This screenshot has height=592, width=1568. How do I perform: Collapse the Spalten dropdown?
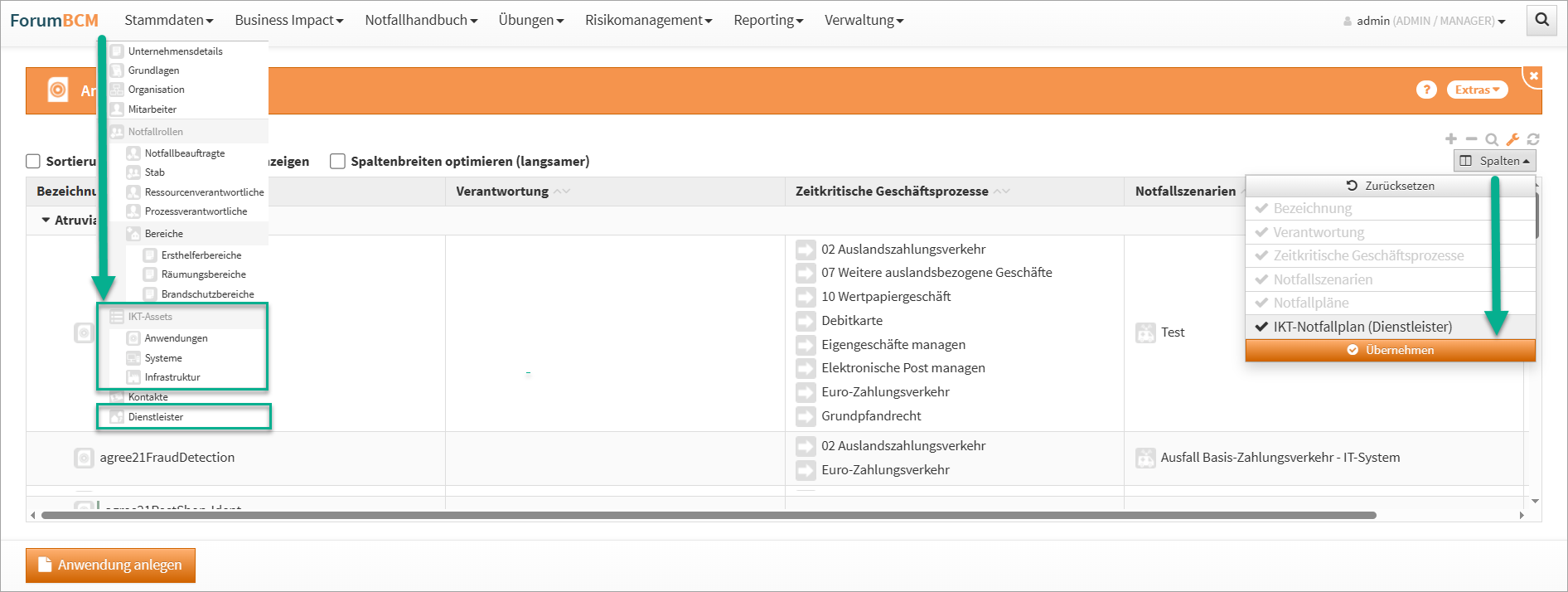point(1494,161)
